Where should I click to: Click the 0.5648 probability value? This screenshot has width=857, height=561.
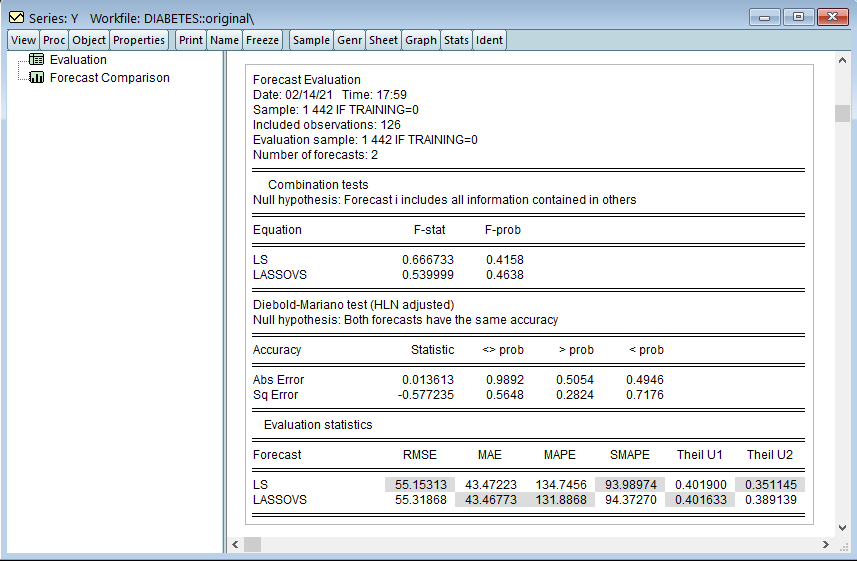tap(505, 395)
